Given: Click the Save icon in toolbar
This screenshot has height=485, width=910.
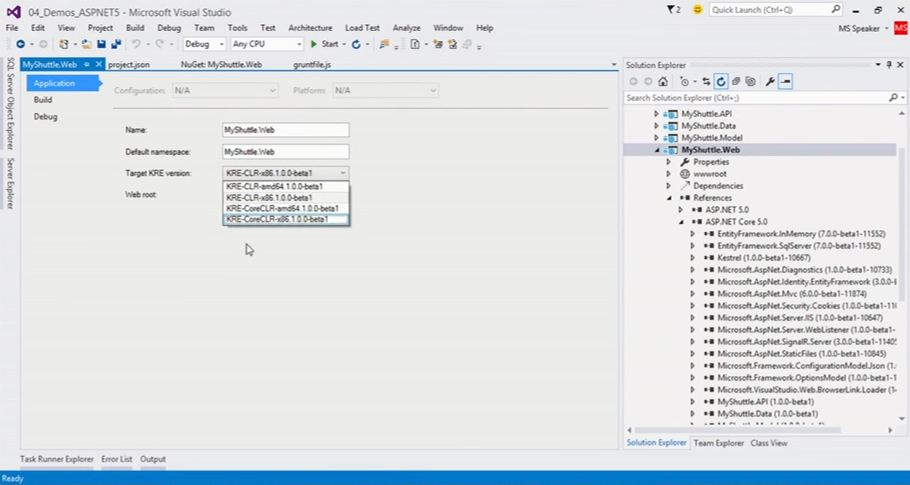Looking at the screenshot, I should 102,44.
